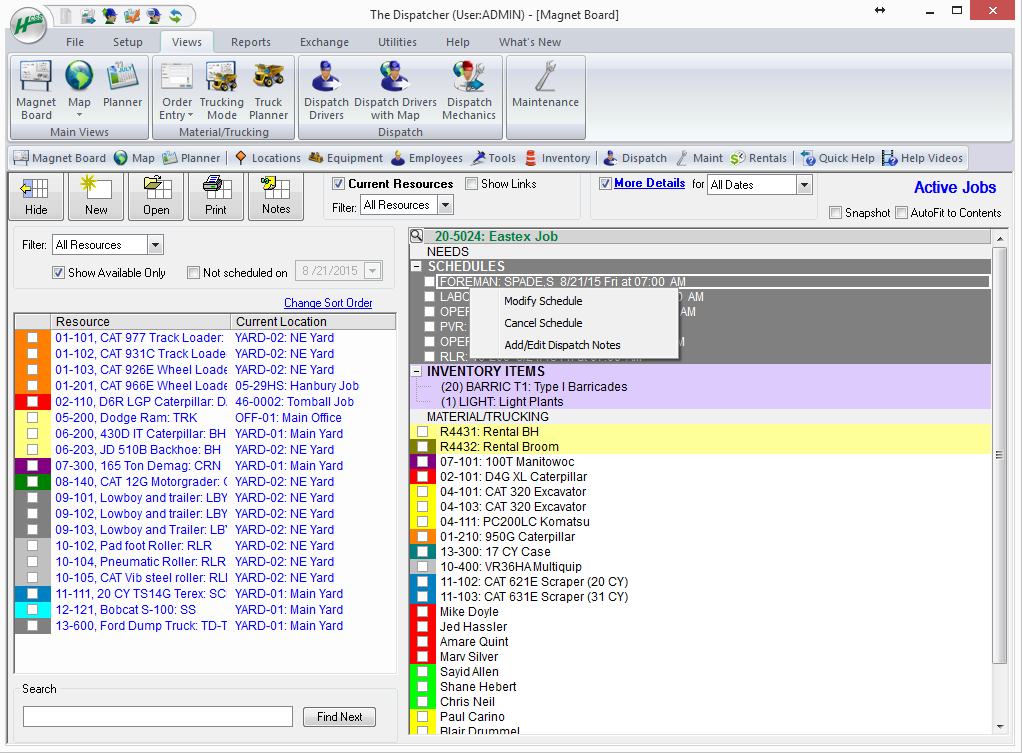Image resolution: width=1022 pixels, height=753 pixels.
Task: Click the Change Sort Order link
Action: click(328, 303)
